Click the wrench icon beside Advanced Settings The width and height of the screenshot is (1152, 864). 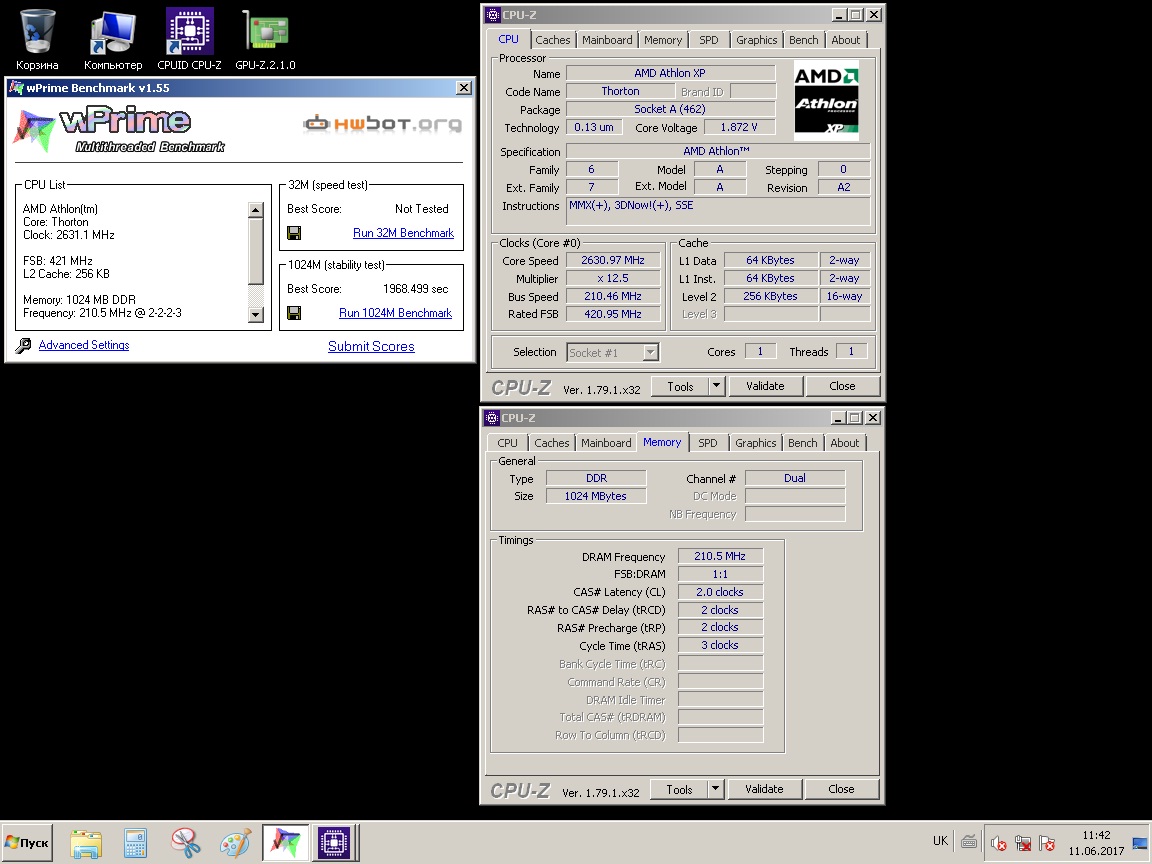pos(24,345)
